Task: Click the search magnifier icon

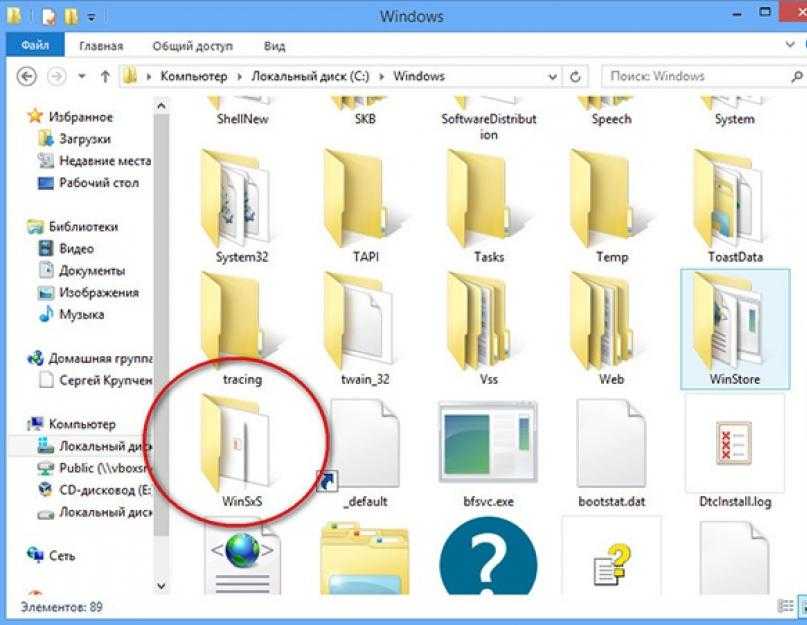Action: click(x=796, y=77)
